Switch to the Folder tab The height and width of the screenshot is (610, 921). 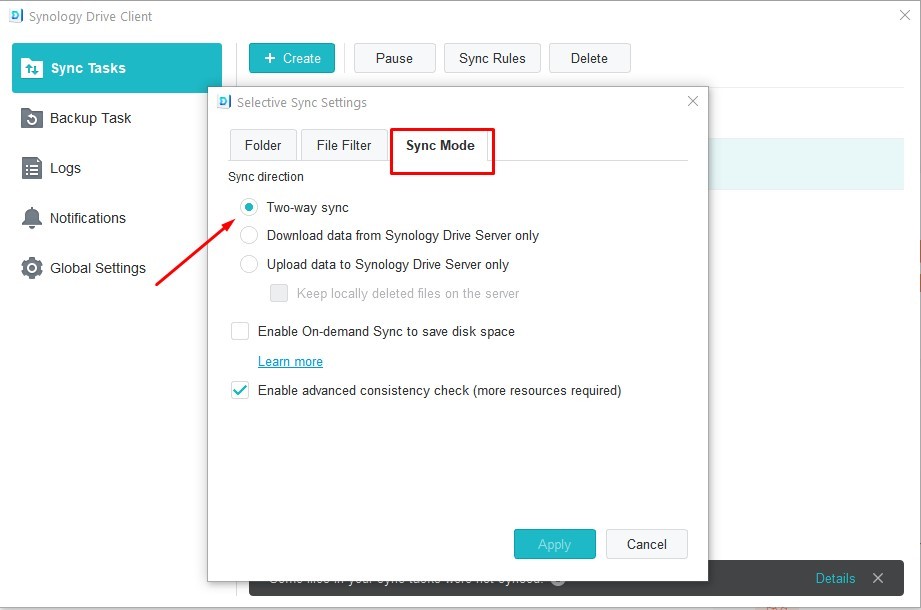coord(263,145)
